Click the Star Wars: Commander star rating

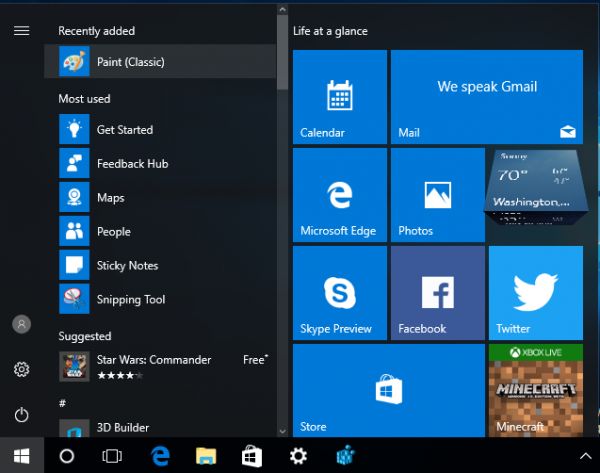tap(120, 375)
